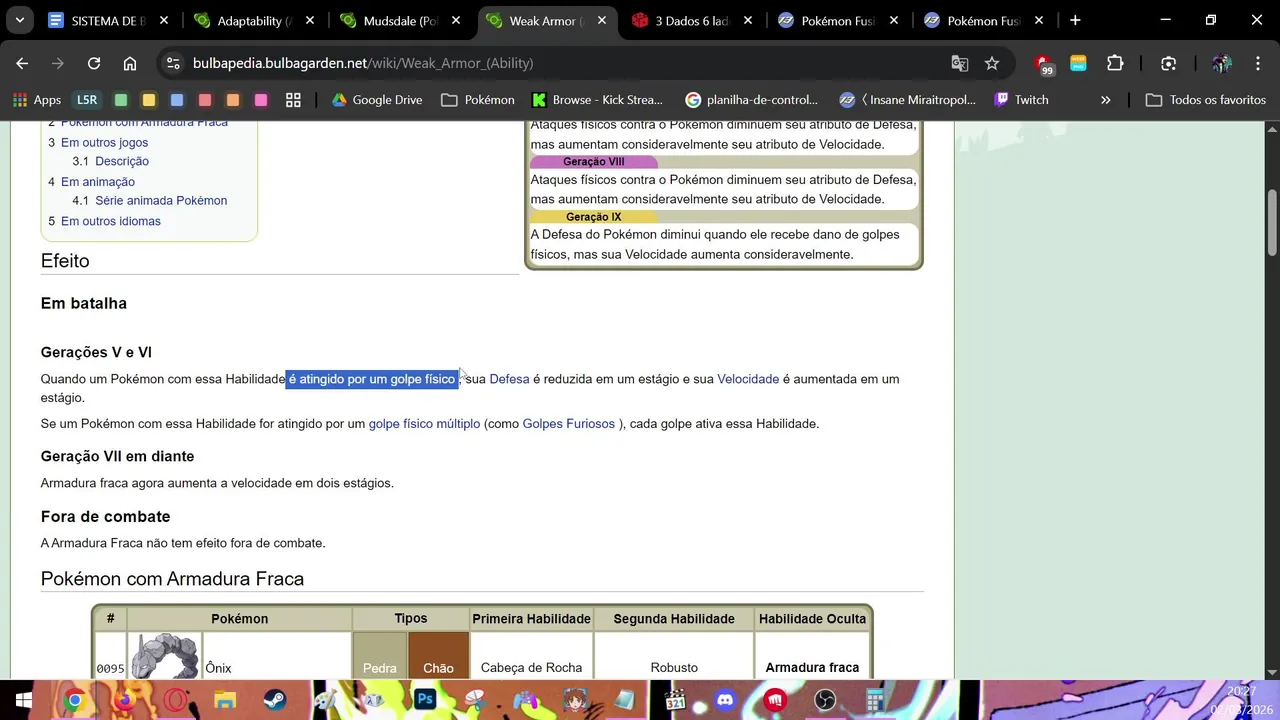This screenshot has height=720, width=1280.
Task: Open the Velocidade stat link
Action: pyautogui.click(x=748, y=379)
